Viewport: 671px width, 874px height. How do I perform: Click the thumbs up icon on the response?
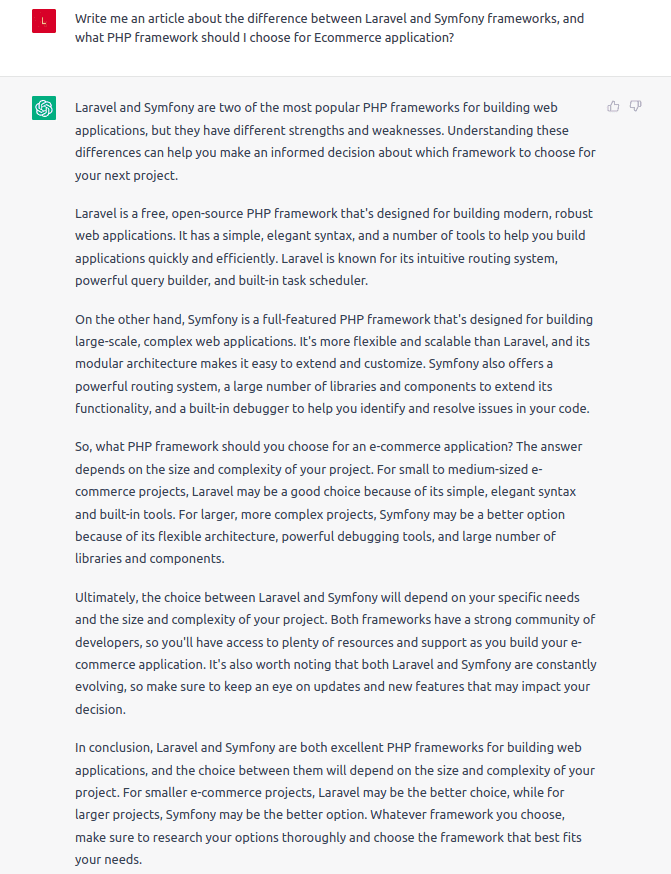[613, 106]
